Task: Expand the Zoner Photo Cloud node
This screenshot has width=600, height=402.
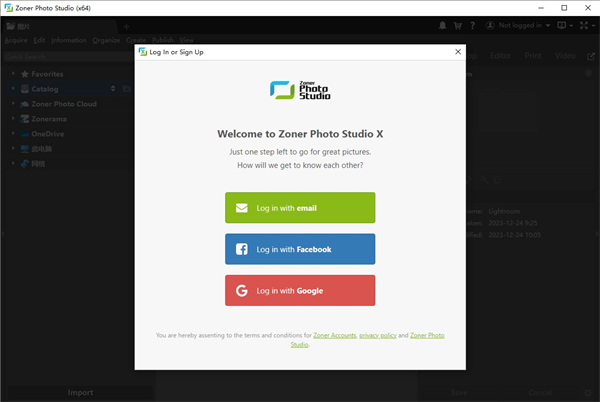Action: pos(13,103)
